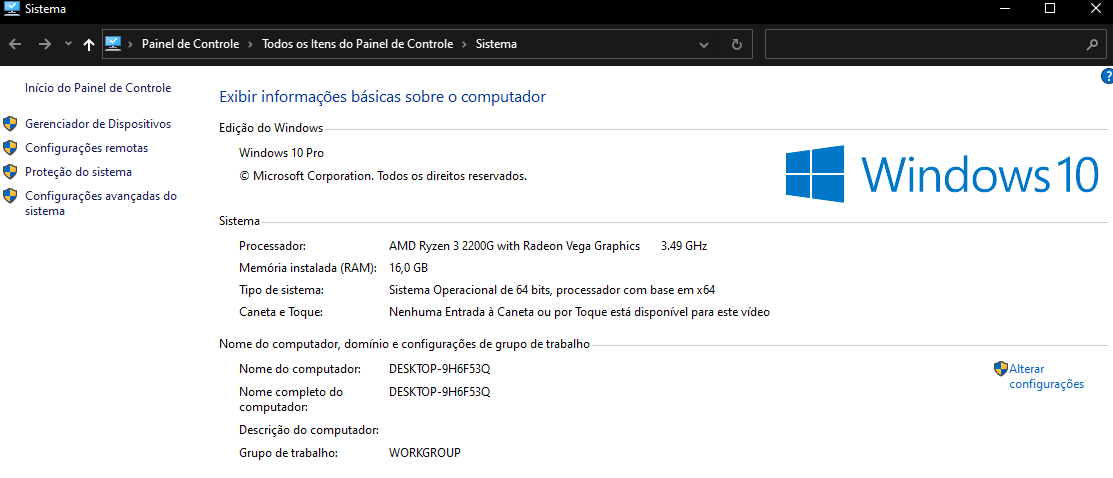Click the forward navigation arrow
Viewport: 1113px width, 478px height.
click(x=45, y=44)
